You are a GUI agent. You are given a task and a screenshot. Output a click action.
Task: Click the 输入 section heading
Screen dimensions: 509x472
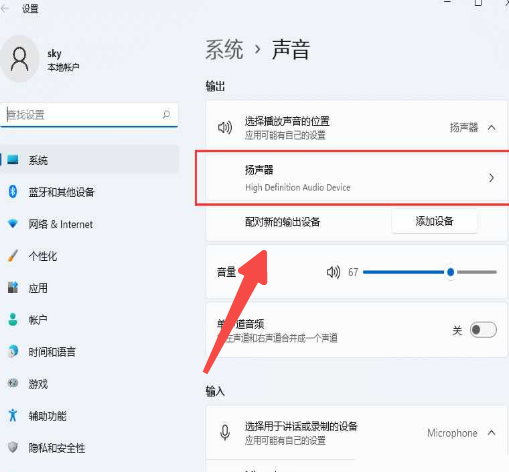point(215,391)
